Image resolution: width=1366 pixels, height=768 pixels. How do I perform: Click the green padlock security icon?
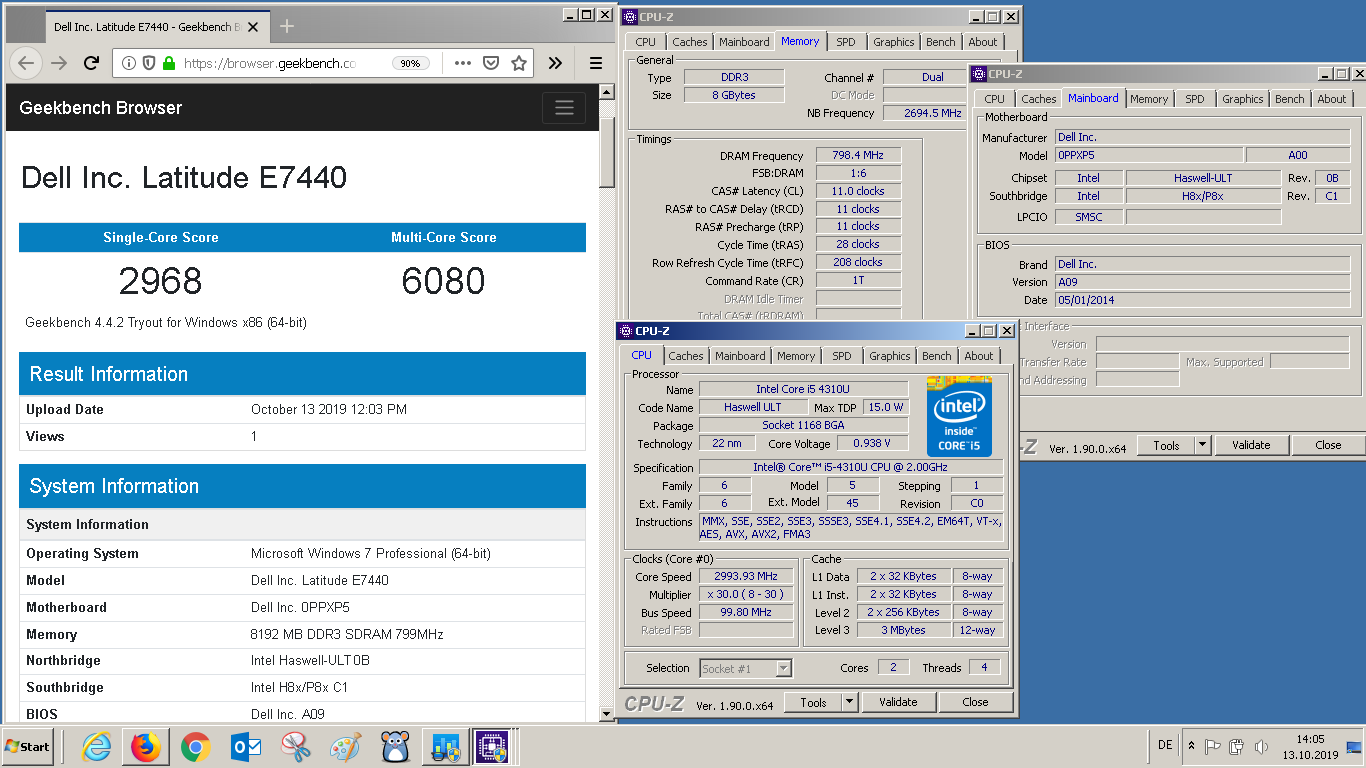point(169,63)
